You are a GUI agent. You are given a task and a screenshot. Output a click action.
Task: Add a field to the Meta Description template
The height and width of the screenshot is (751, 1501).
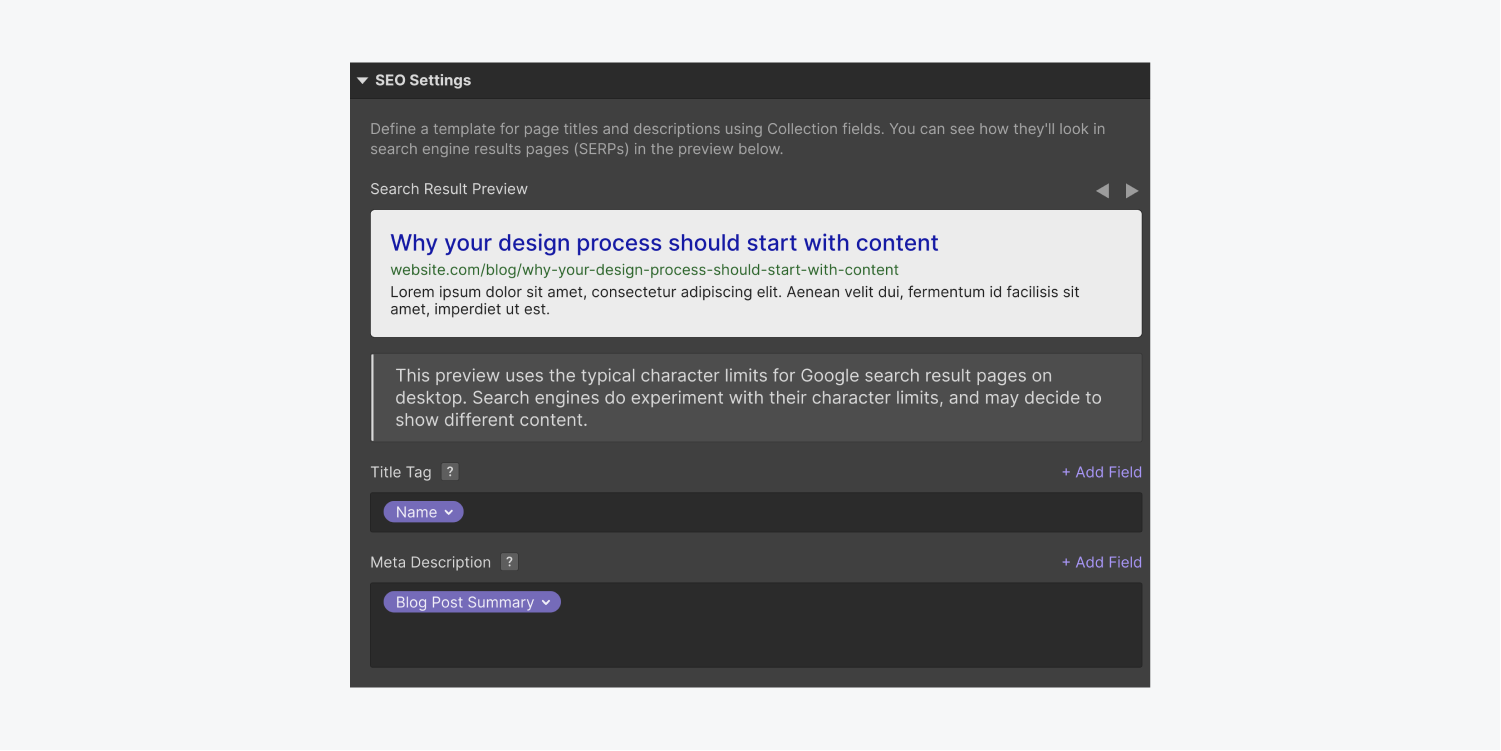[1101, 561]
